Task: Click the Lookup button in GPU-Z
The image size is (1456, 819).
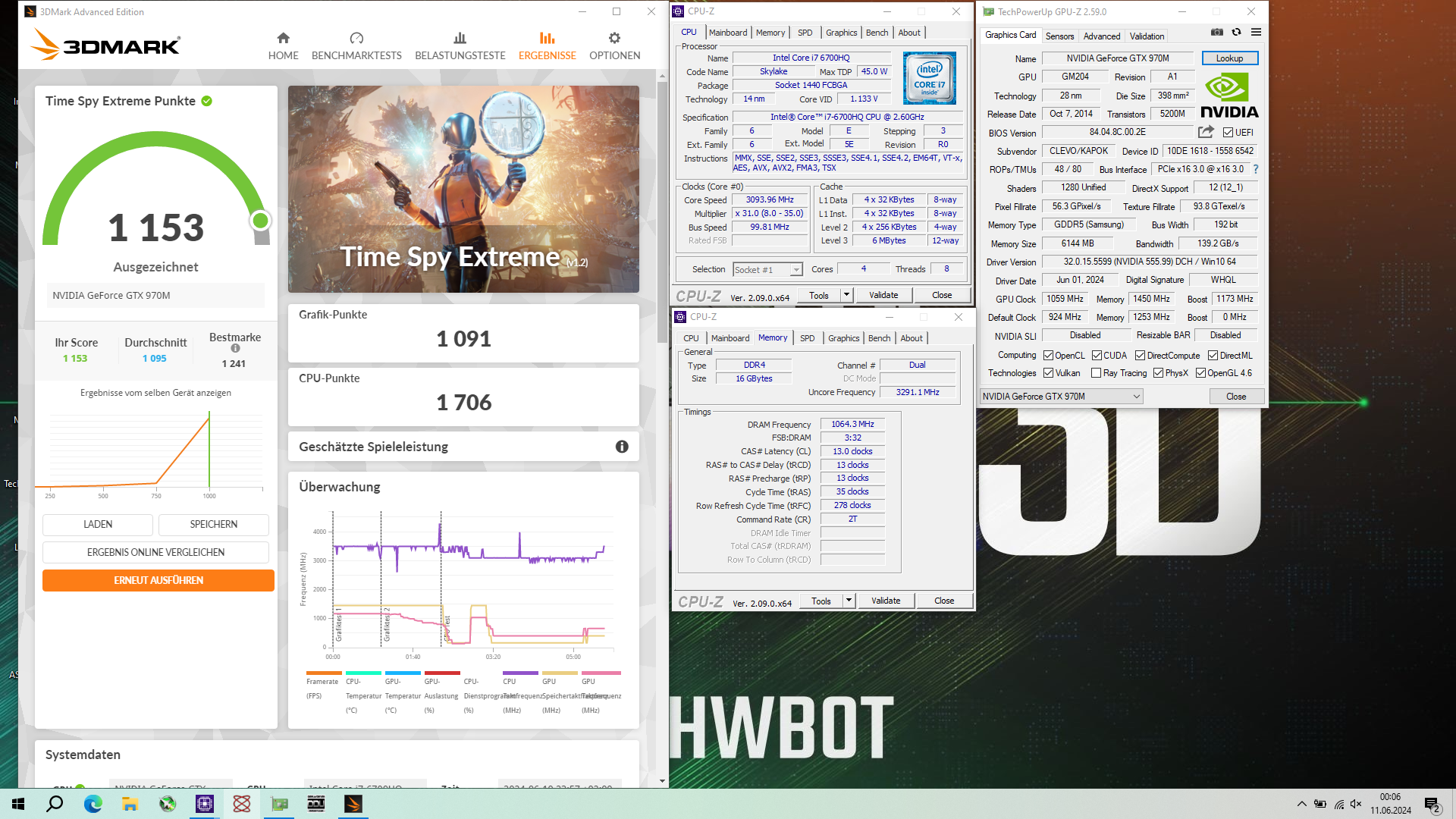Action: coord(1229,58)
